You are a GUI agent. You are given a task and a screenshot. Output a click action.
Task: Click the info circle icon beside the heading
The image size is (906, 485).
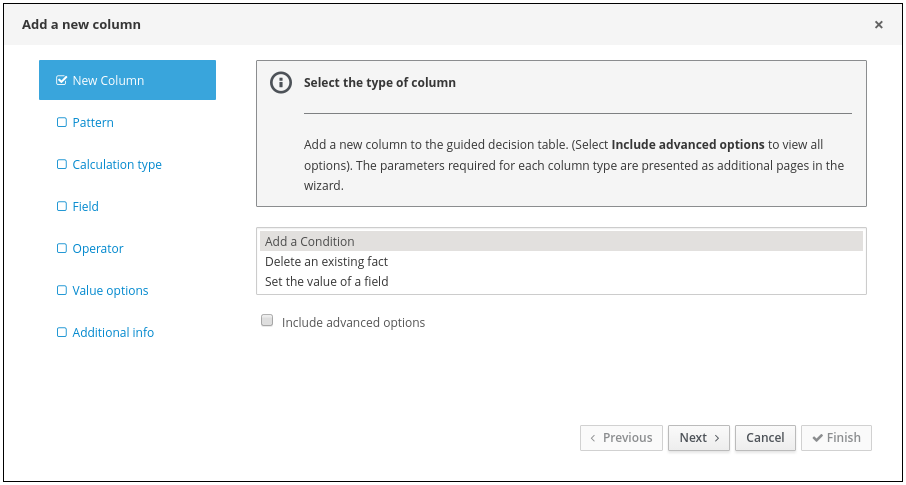tap(281, 83)
